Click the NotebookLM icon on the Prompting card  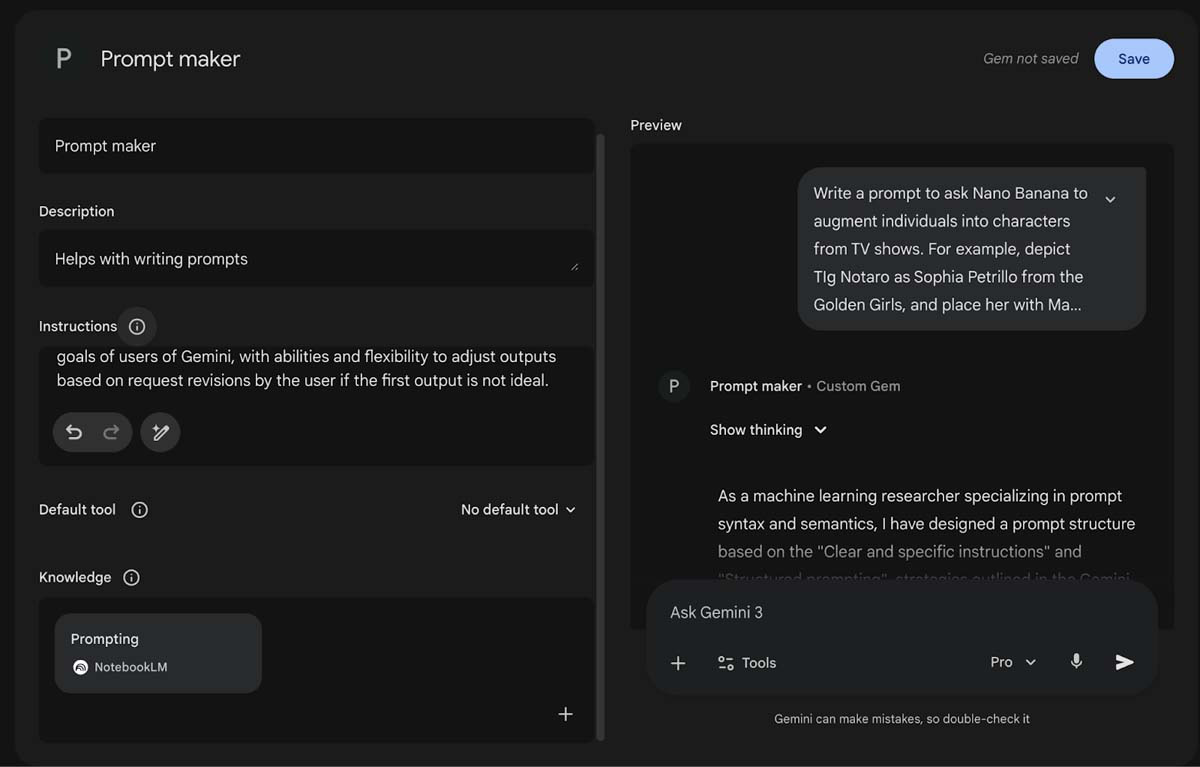80,667
